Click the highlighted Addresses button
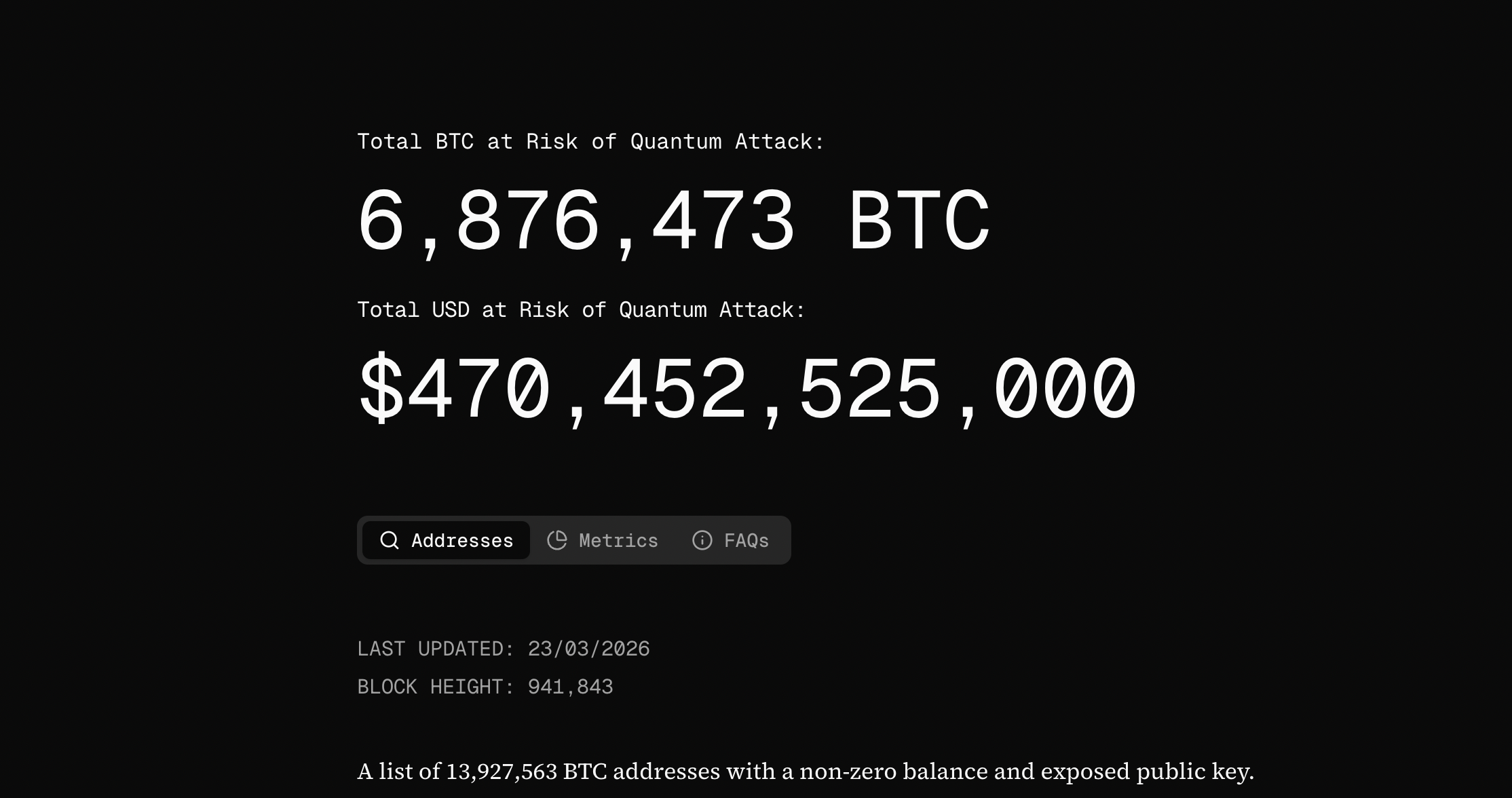Image resolution: width=1512 pixels, height=798 pixels. point(445,540)
